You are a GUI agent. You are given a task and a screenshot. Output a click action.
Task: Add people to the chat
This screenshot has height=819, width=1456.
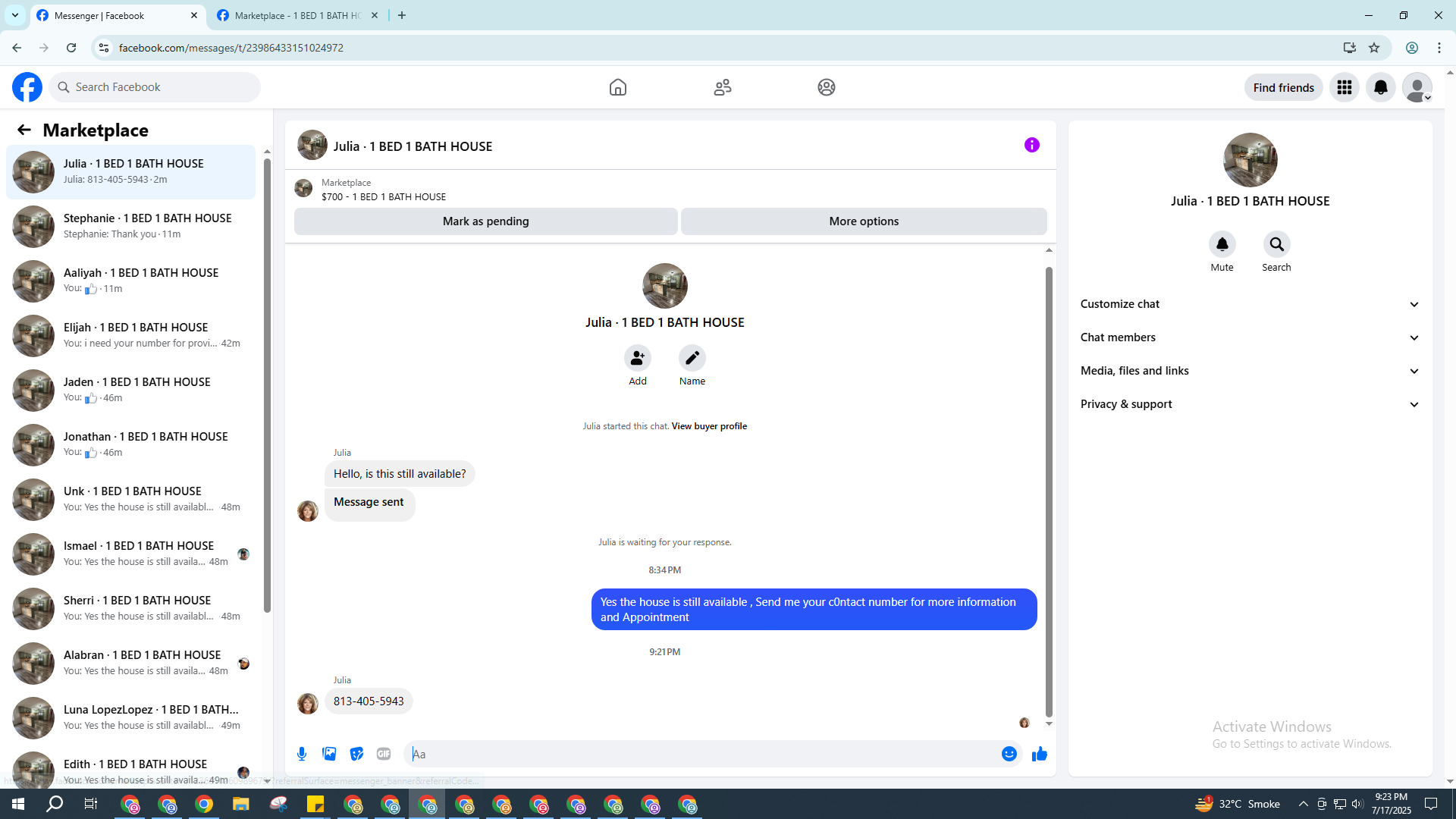click(x=638, y=358)
